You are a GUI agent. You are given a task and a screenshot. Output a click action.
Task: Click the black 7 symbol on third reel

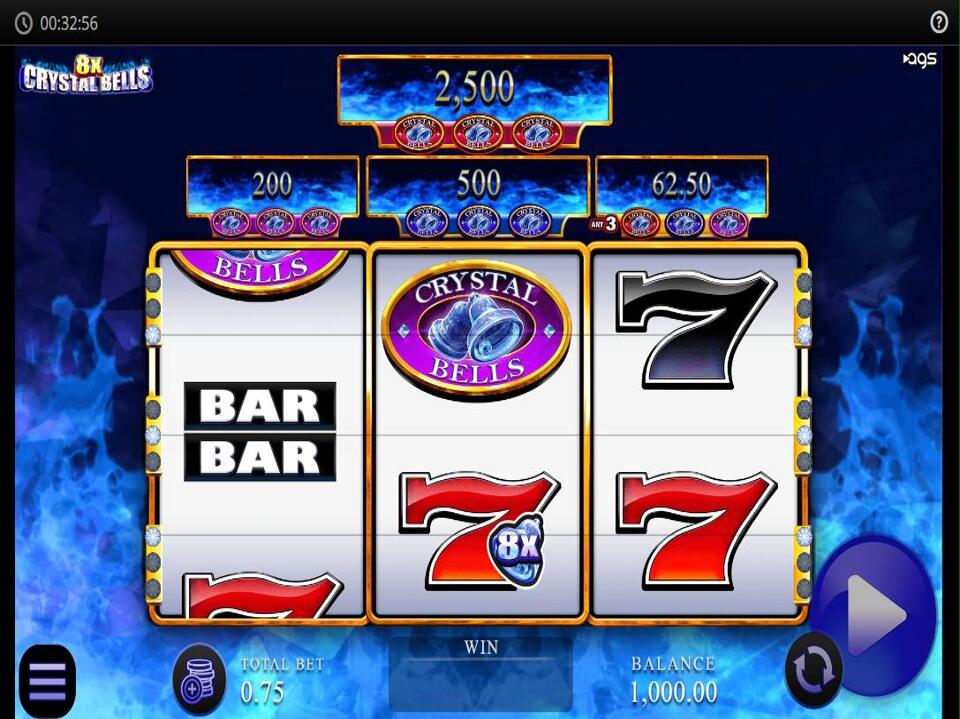(x=696, y=329)
